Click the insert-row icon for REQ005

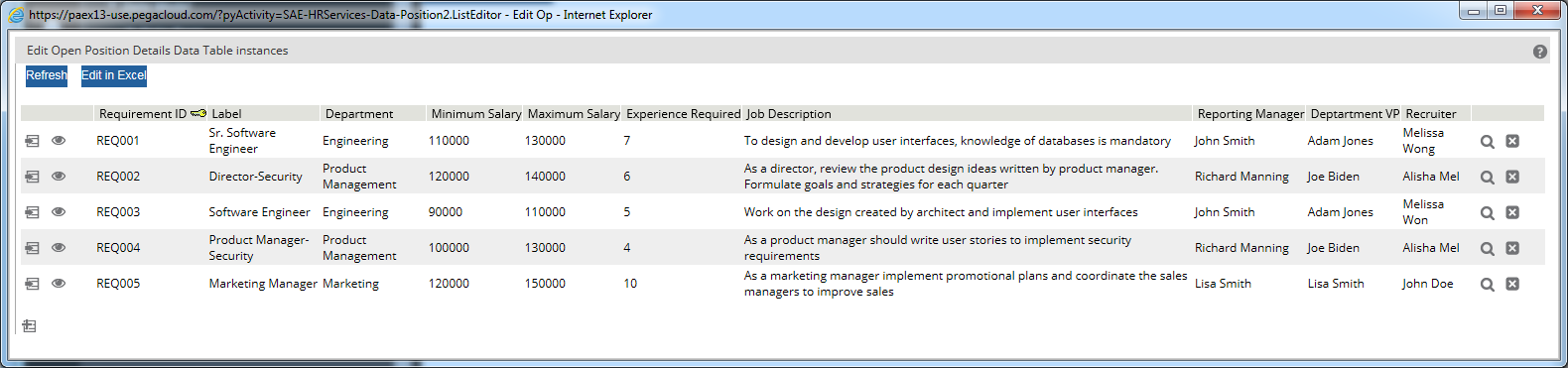click(32, 284)
